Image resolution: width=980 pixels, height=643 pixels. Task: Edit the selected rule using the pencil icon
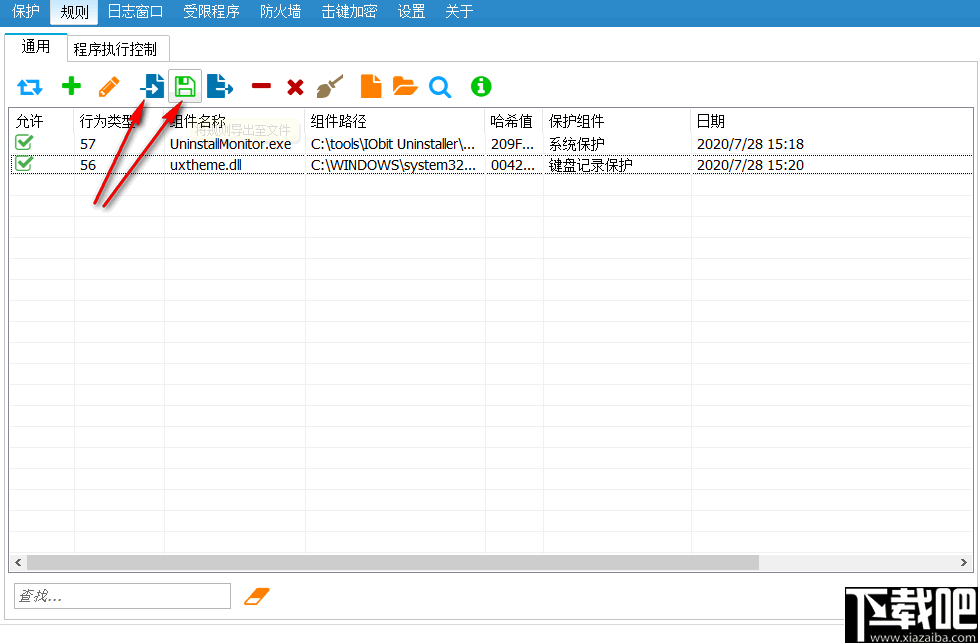tap(108, 86)
